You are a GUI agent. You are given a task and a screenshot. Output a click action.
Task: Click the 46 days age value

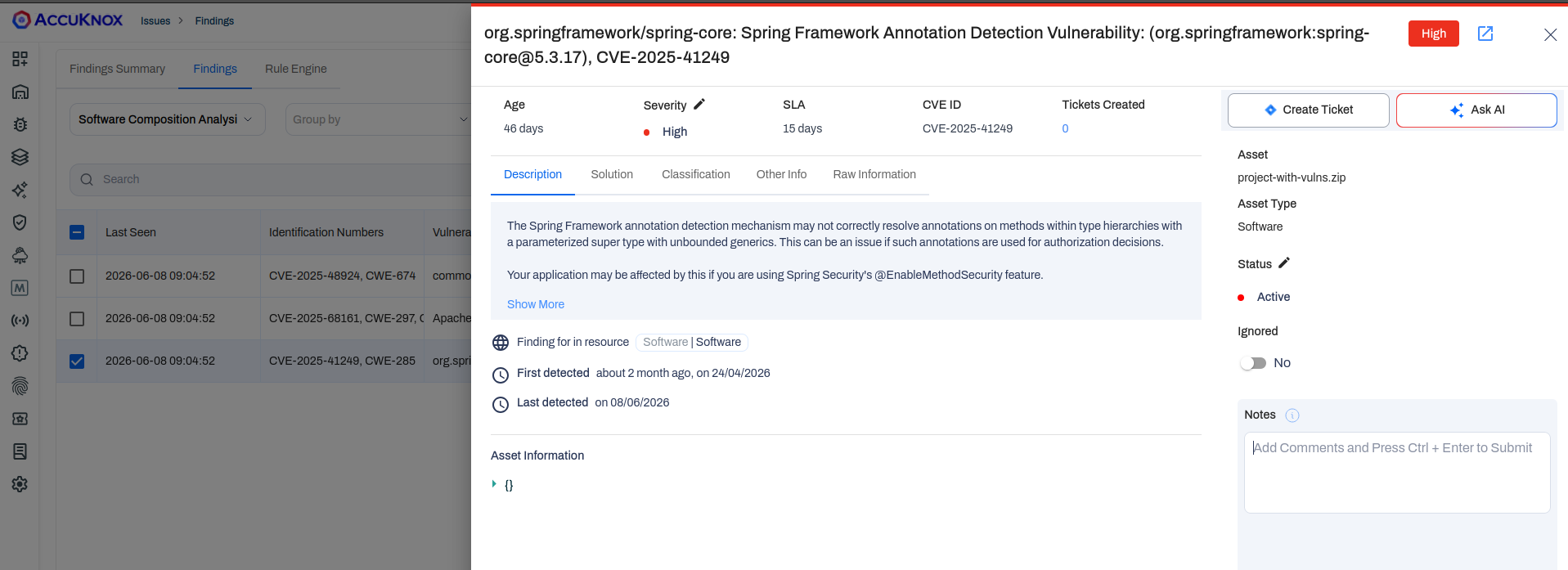[523, 128]
